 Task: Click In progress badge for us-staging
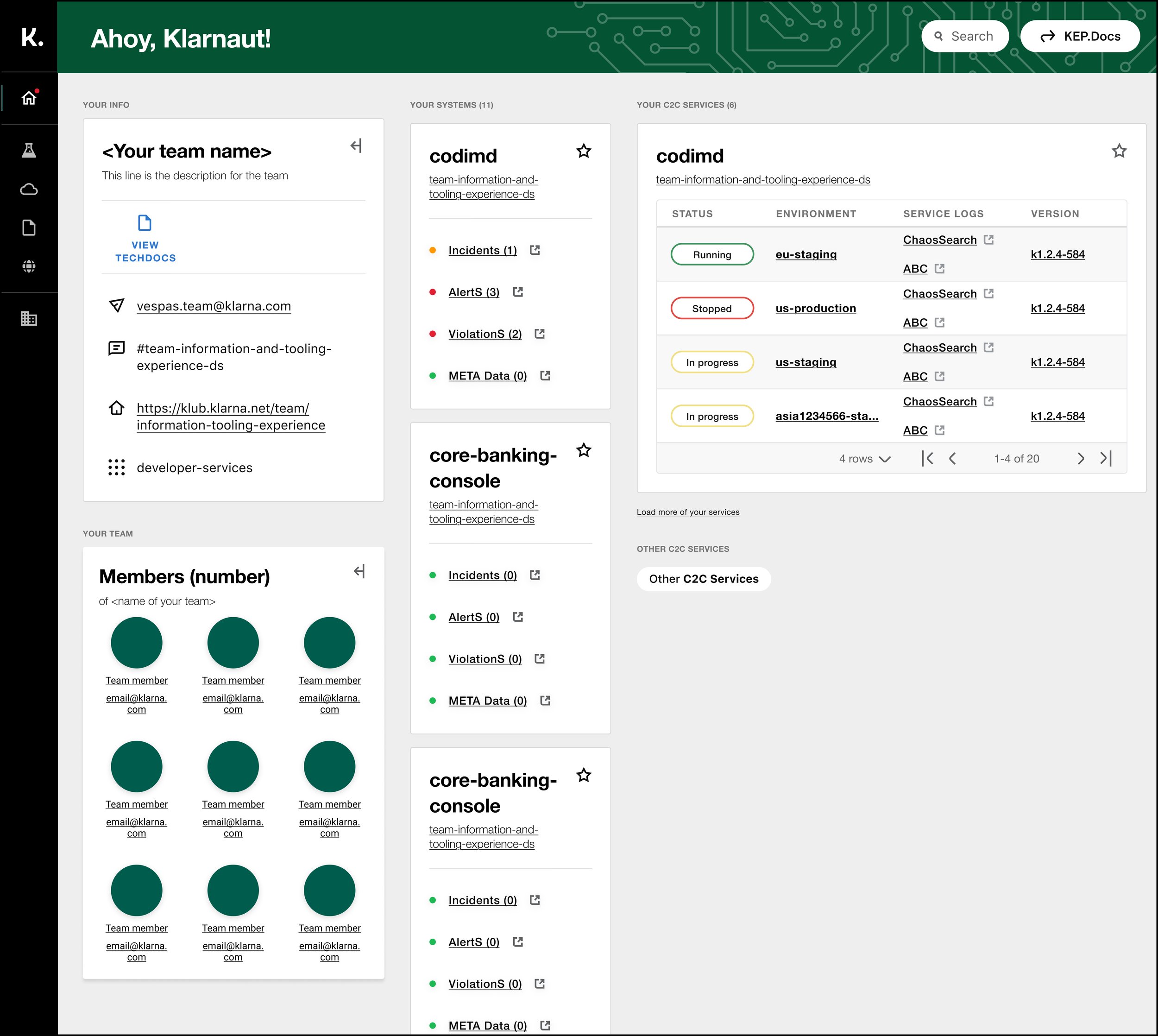click(712, 363)
